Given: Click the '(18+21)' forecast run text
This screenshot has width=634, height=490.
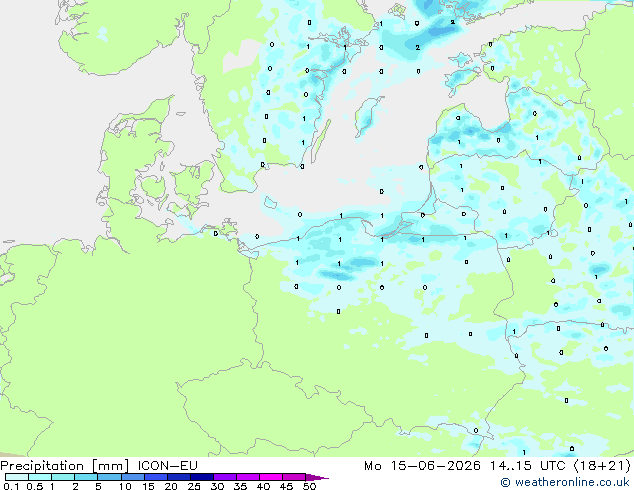Looking at the screenshot, I should [602, 466].
